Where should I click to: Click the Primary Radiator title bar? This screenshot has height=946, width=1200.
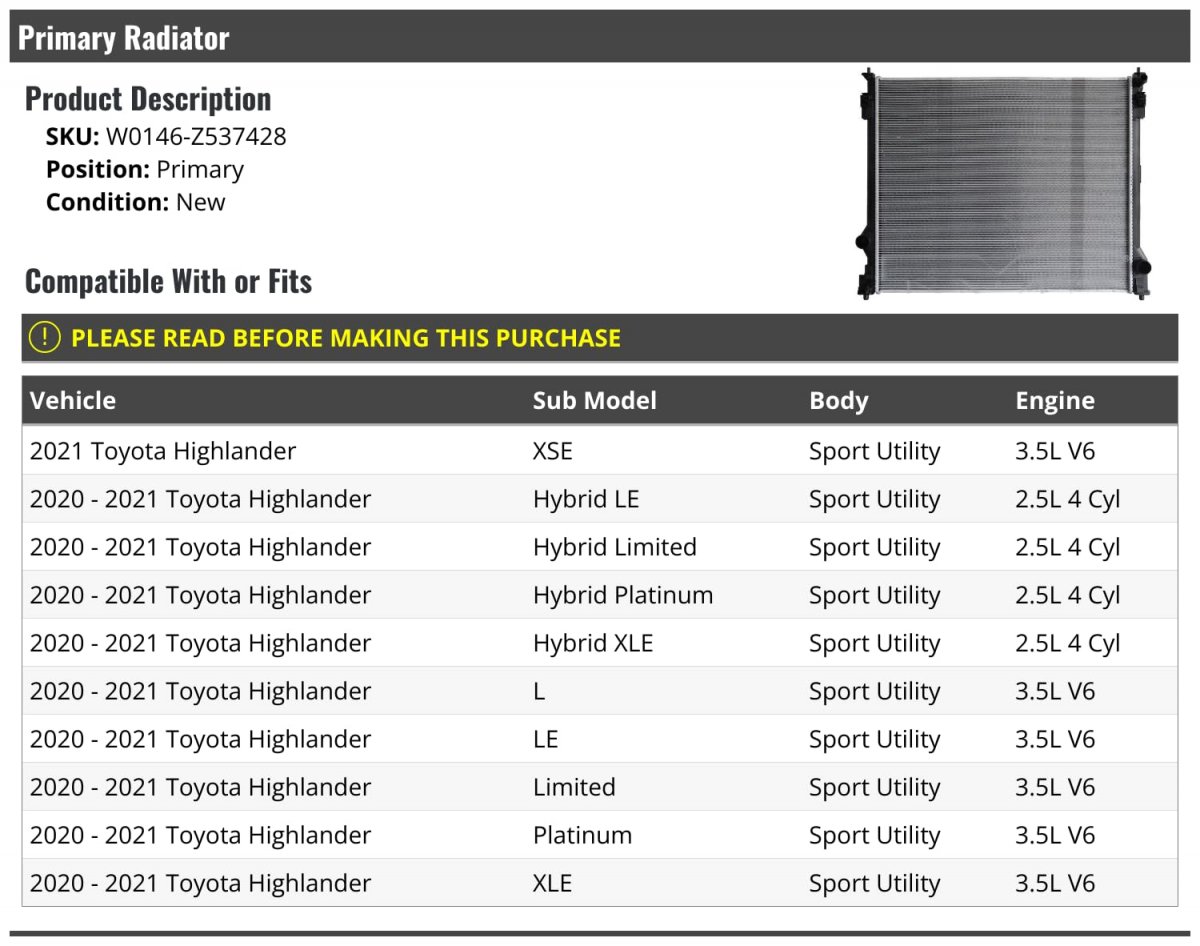point(600,37)
